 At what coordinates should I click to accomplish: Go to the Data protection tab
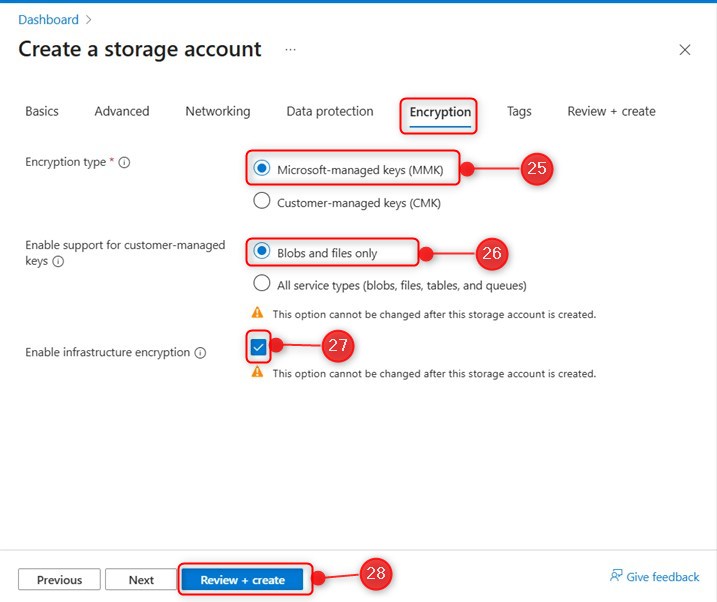[329, 111]
